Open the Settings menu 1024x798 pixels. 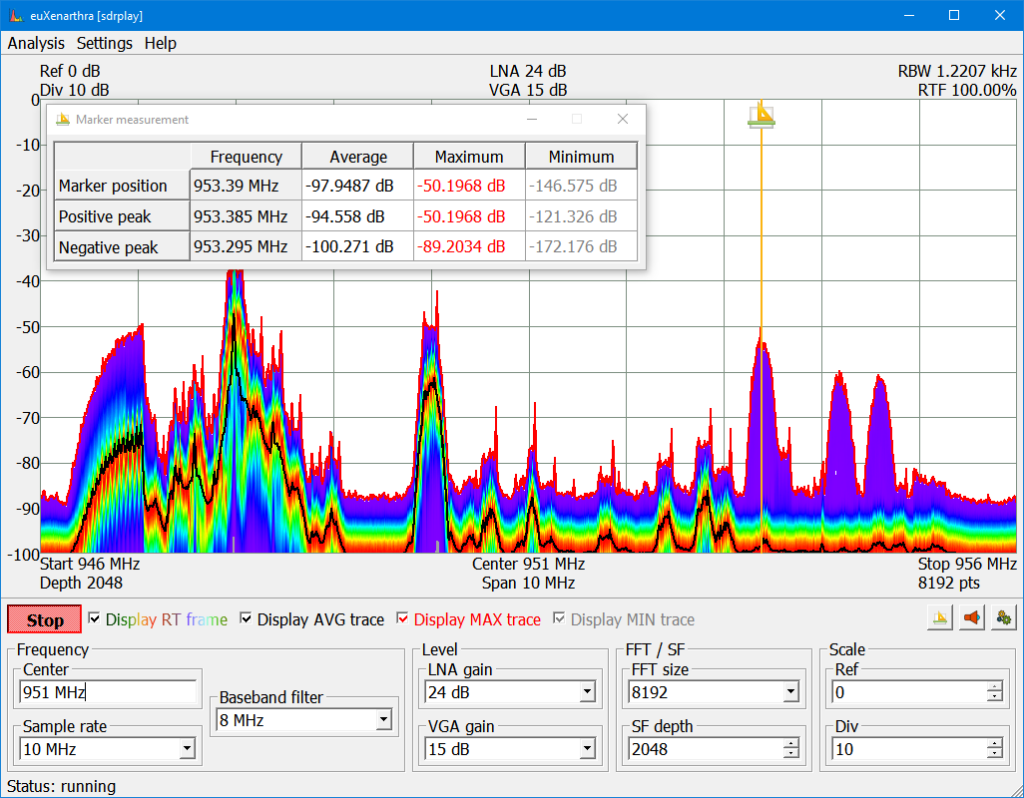104,43
